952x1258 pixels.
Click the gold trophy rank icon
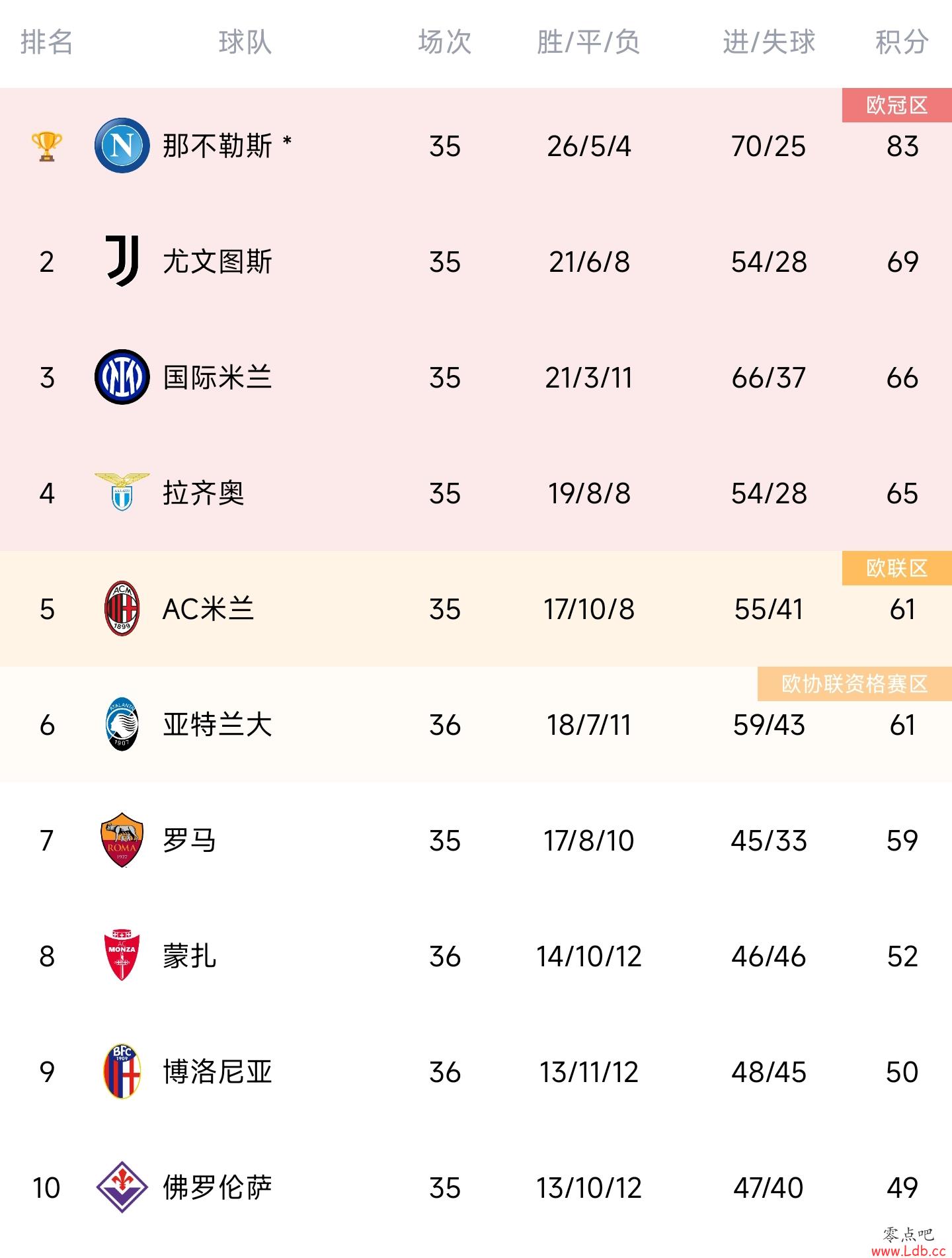pos(47,147)
